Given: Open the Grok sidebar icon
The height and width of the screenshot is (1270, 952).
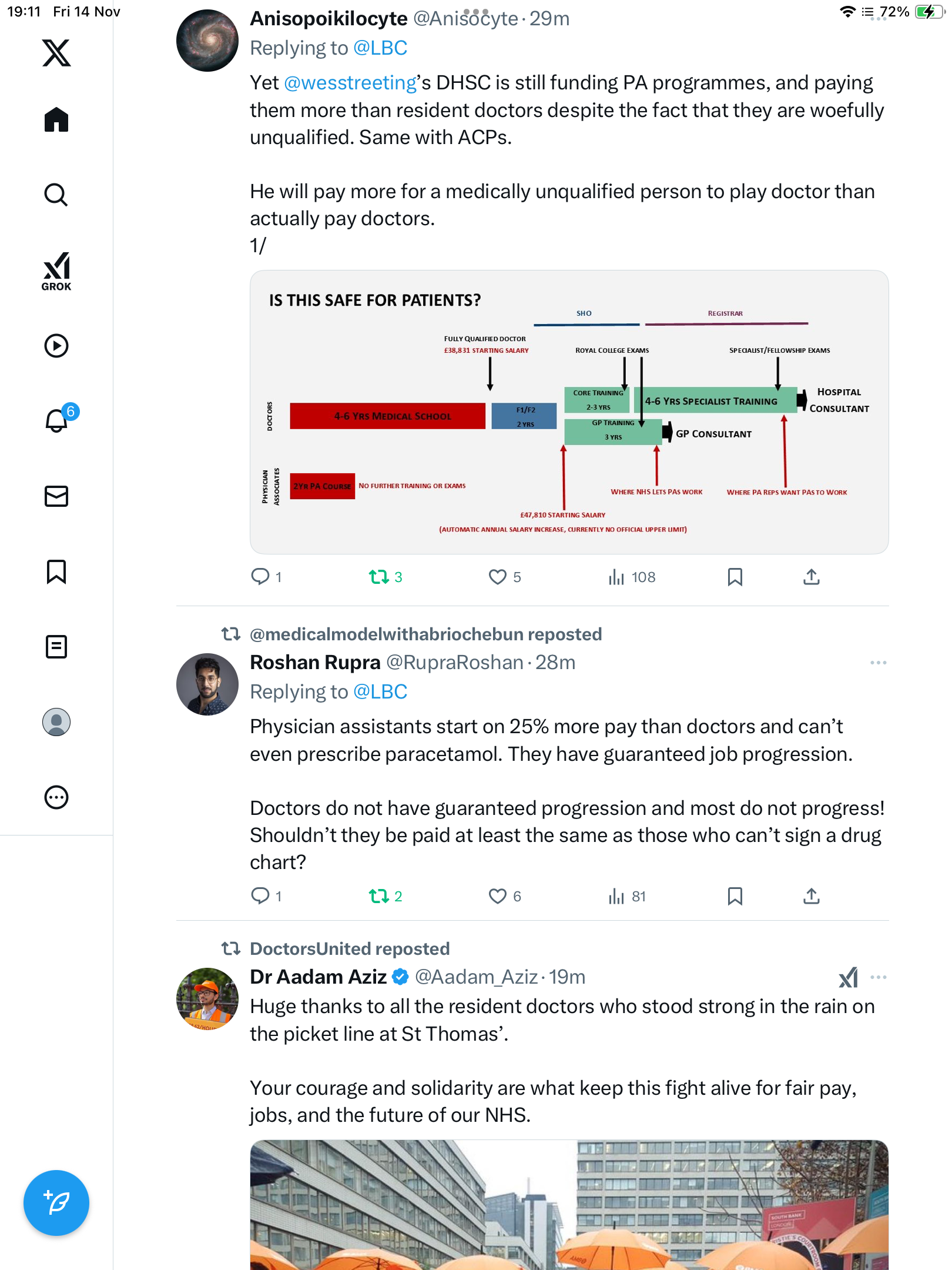Looking at the screenshot, I should [x=56, y=271].
